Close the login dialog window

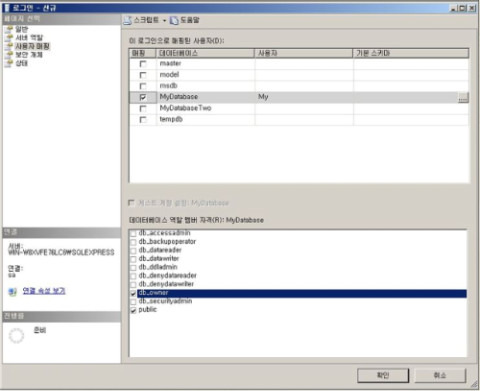(x=472, y=8)
